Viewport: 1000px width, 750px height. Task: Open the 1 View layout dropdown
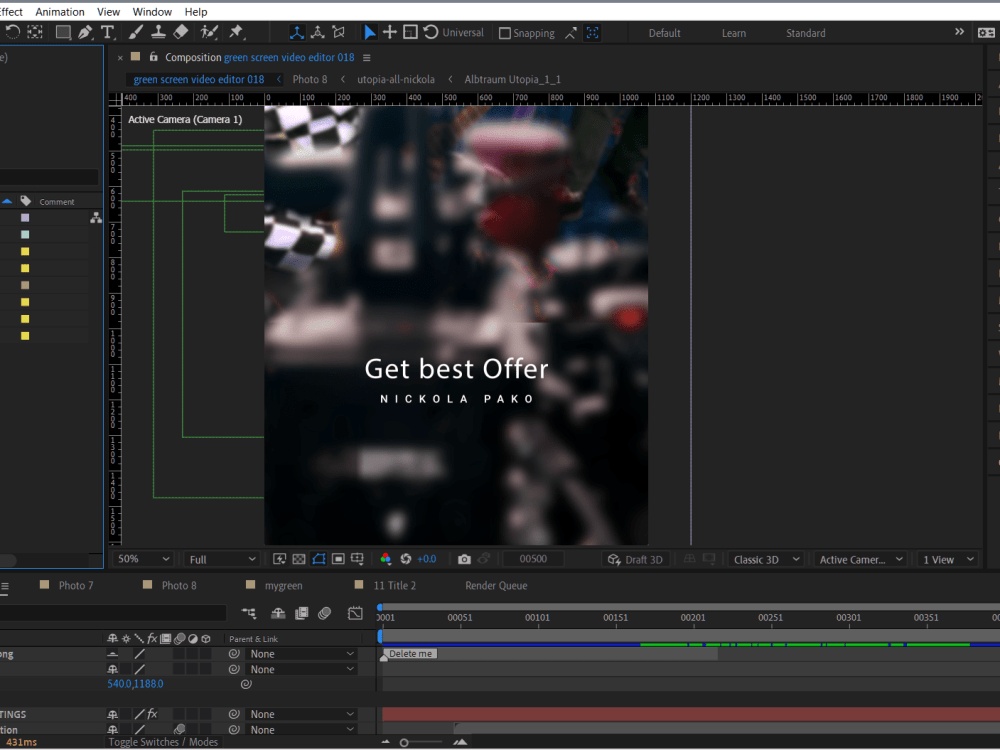tap(948, 559)
